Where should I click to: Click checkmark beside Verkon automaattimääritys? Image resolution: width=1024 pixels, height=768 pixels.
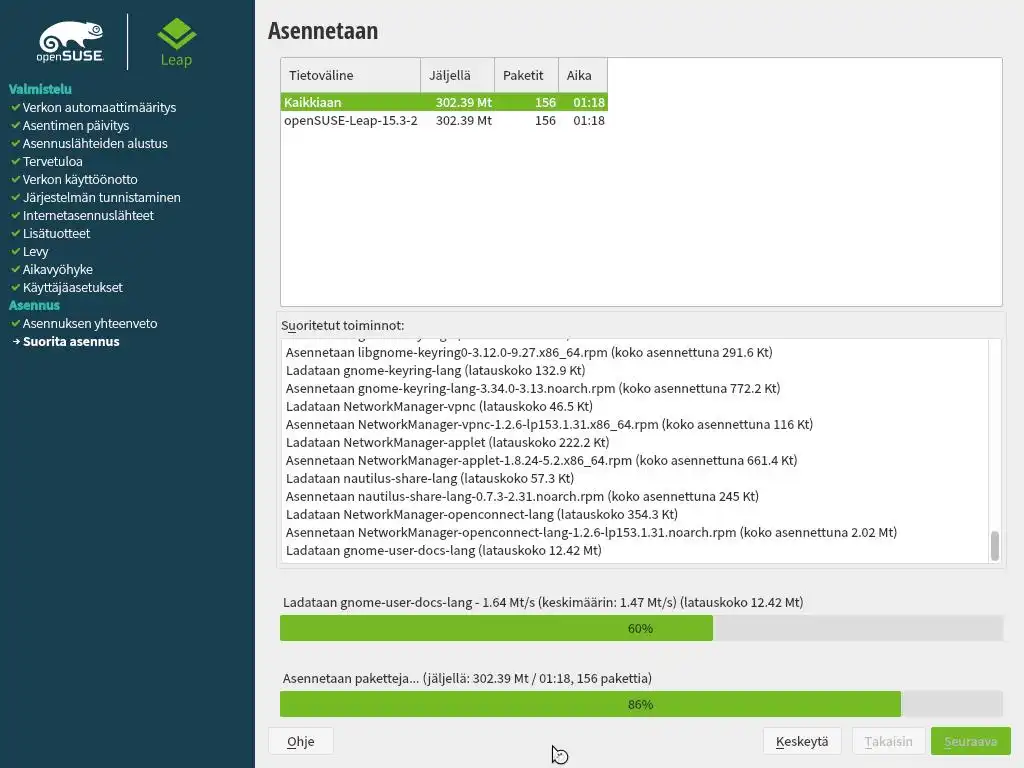15,107
